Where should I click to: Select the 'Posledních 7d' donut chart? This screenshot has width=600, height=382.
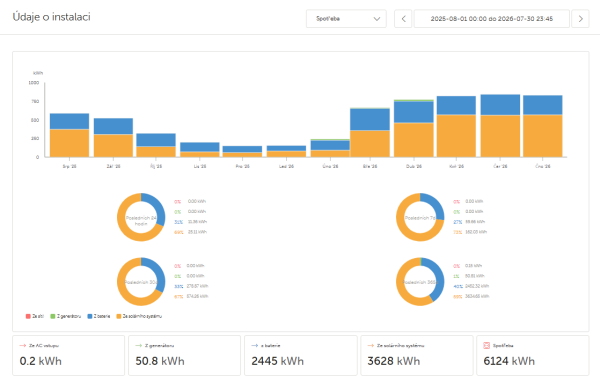point(420,217)
